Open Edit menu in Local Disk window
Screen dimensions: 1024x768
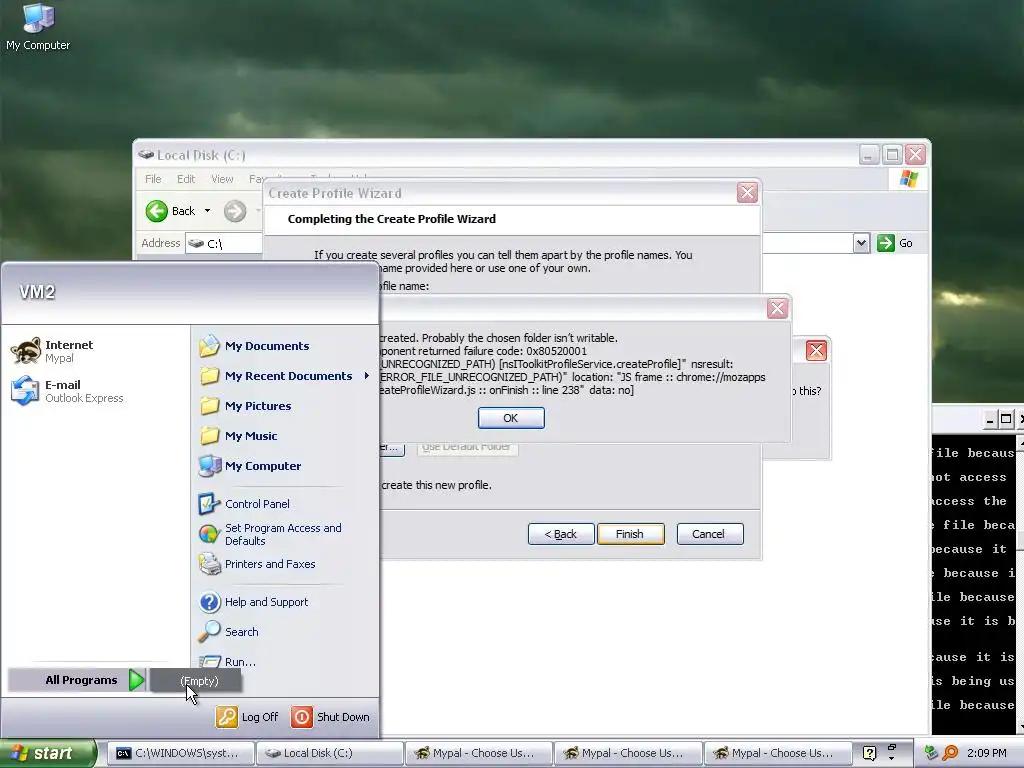click(x=185, y=179)
